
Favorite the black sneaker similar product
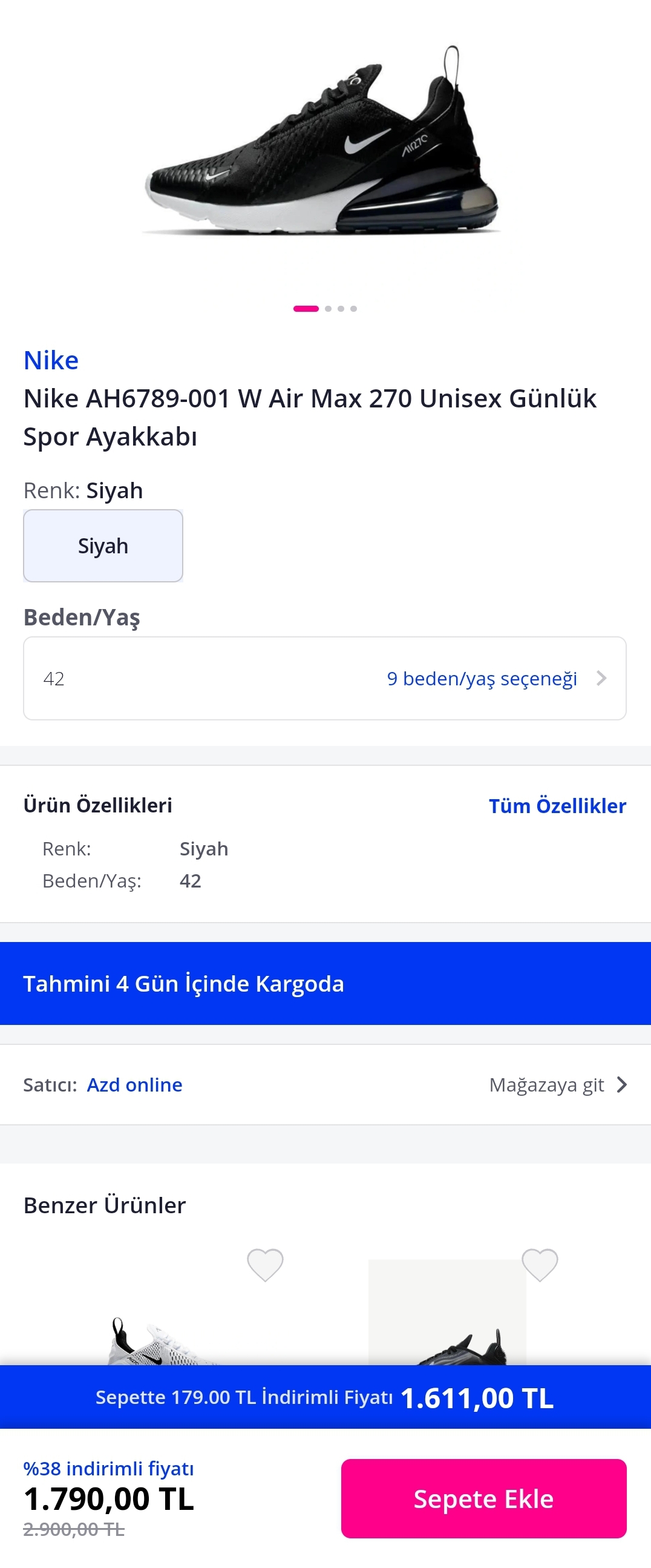click(540, 1264)
